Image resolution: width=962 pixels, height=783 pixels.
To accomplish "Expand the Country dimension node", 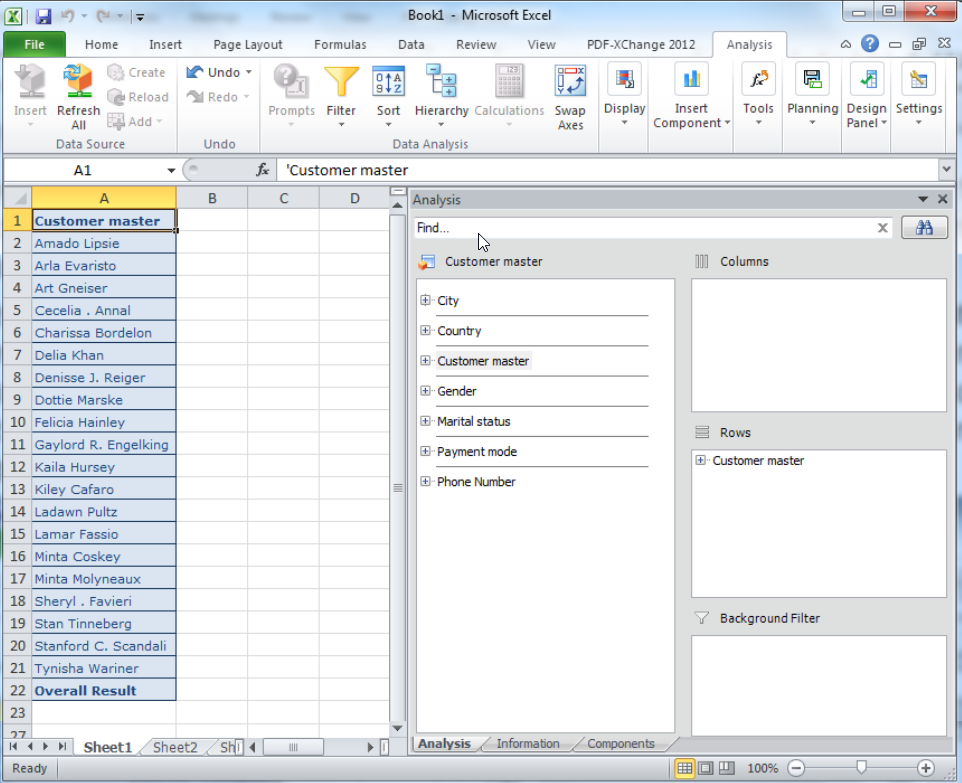I will pyautogui.click(x=425, y=330).
